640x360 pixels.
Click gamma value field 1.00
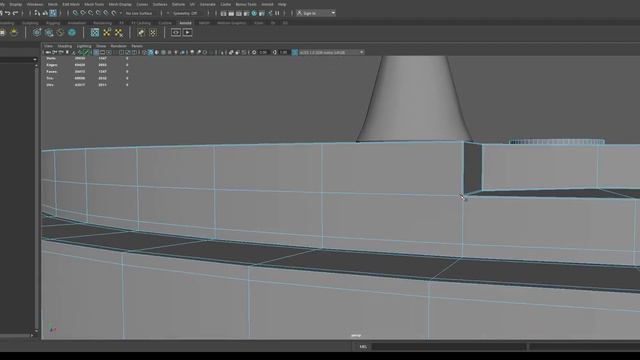(x=284, y=52)
